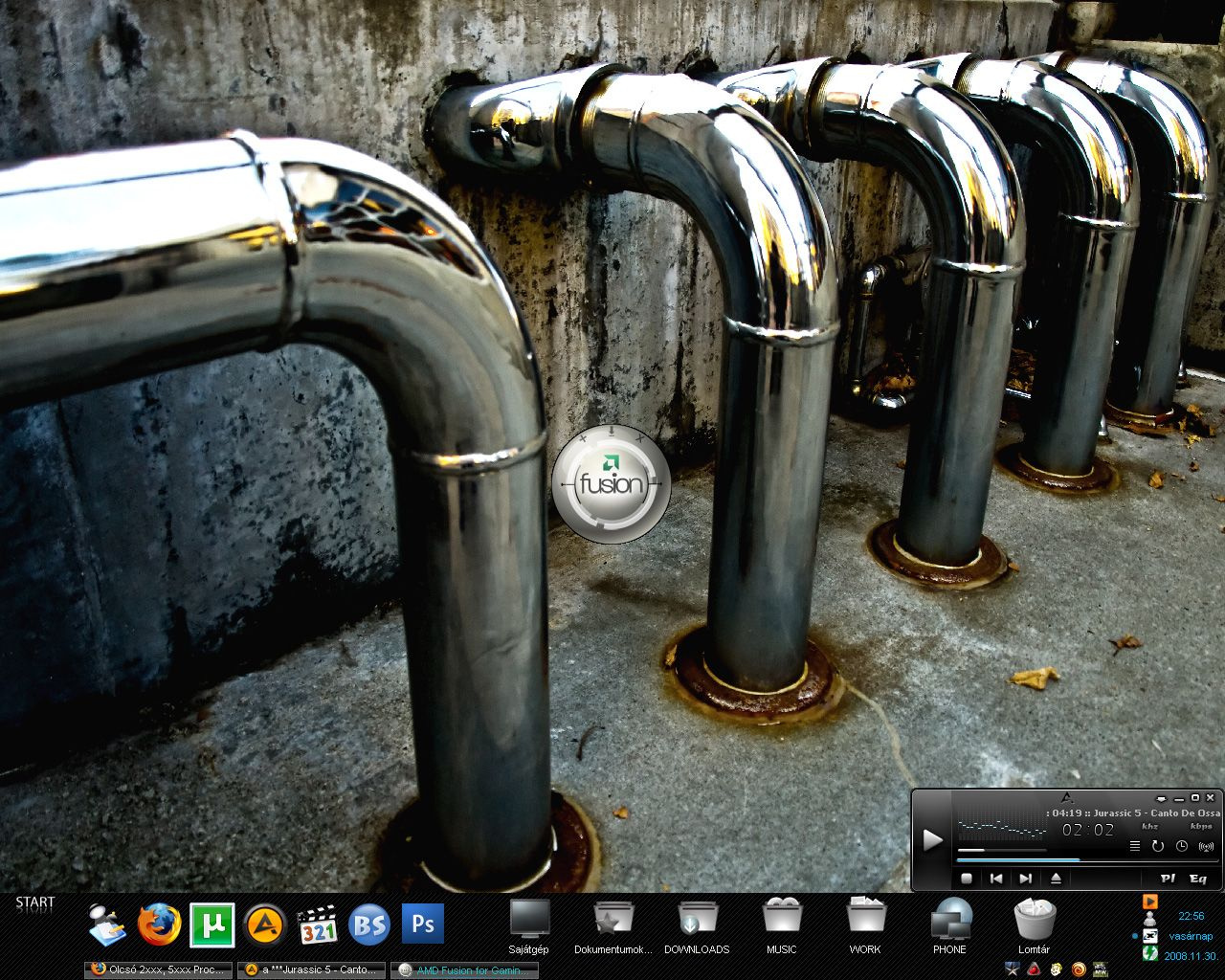Image resolution: width=1225 pixels, height=980 pixels.
Task: Open the DOWNLOADS folder
Action: pos(697,926)
